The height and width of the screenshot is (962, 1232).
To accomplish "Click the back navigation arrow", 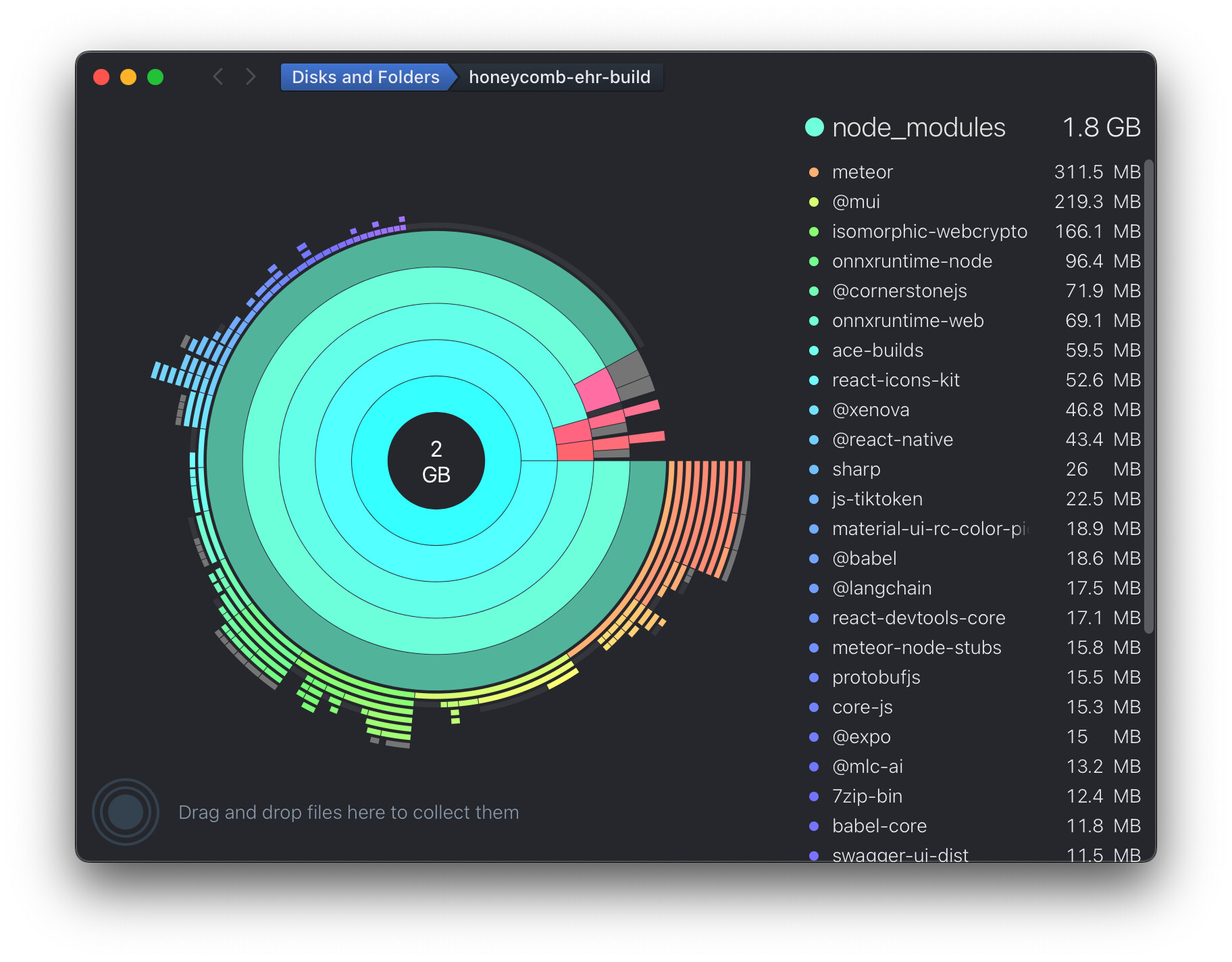I will click(x=217, y=77).
